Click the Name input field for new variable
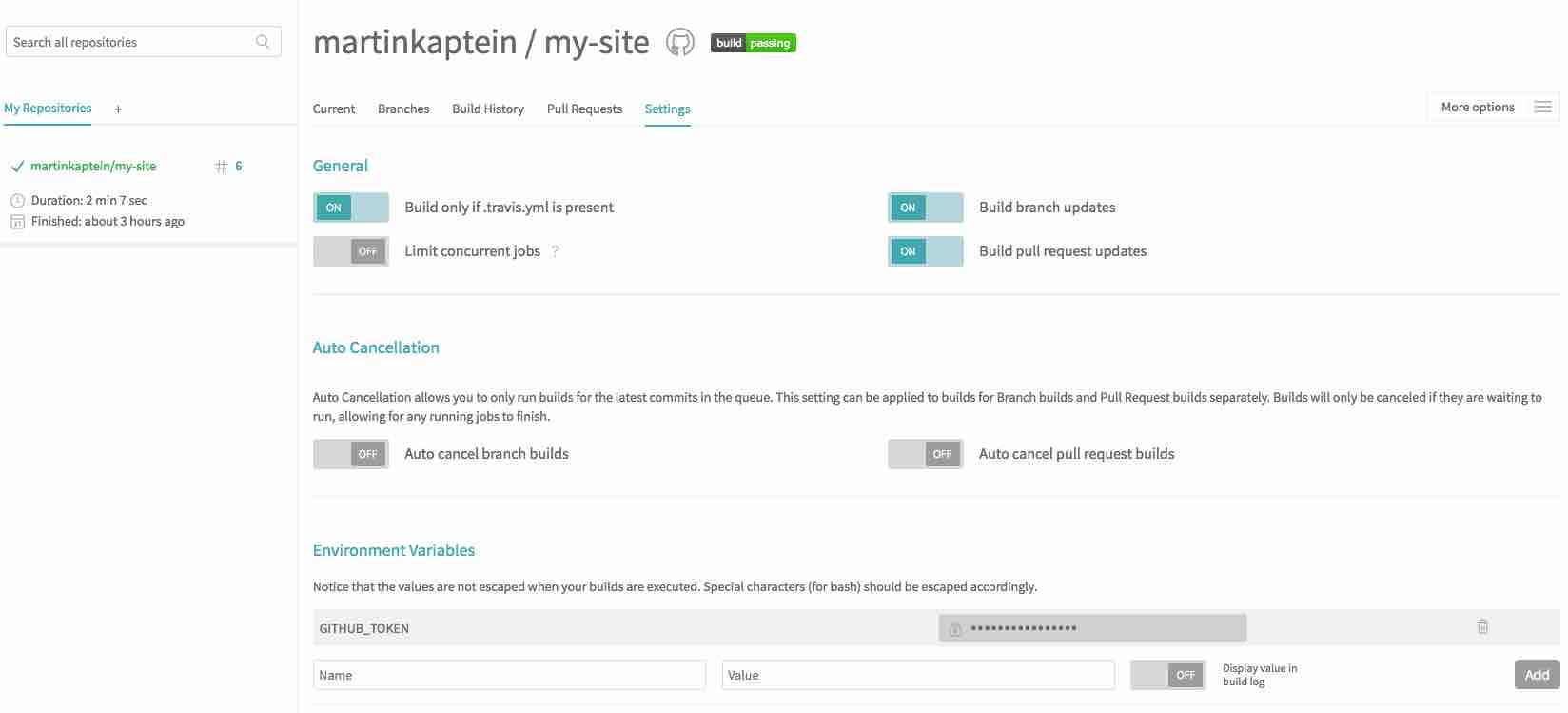The height and width of the screenshot is (713, 1568). click(x=509, y=674)
